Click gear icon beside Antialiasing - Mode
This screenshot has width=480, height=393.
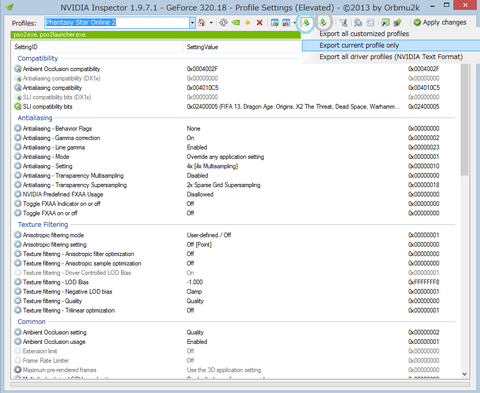click(x=18, y=157)
